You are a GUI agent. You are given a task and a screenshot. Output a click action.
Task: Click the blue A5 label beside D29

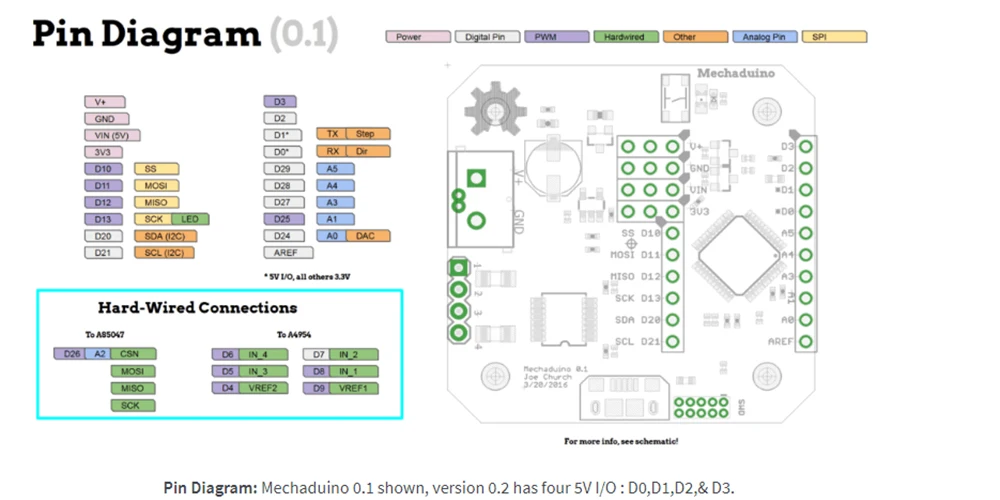coord(335,169)
